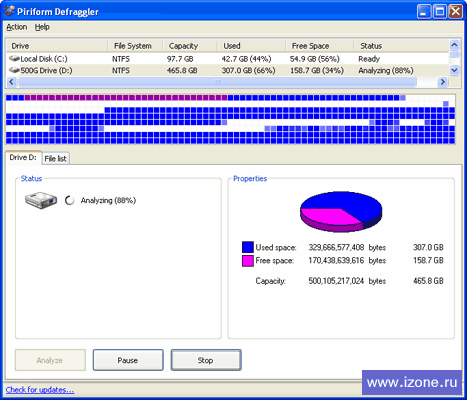Minimize the Defraggler window
Screen dimensions: 467x400
point(424,12)
